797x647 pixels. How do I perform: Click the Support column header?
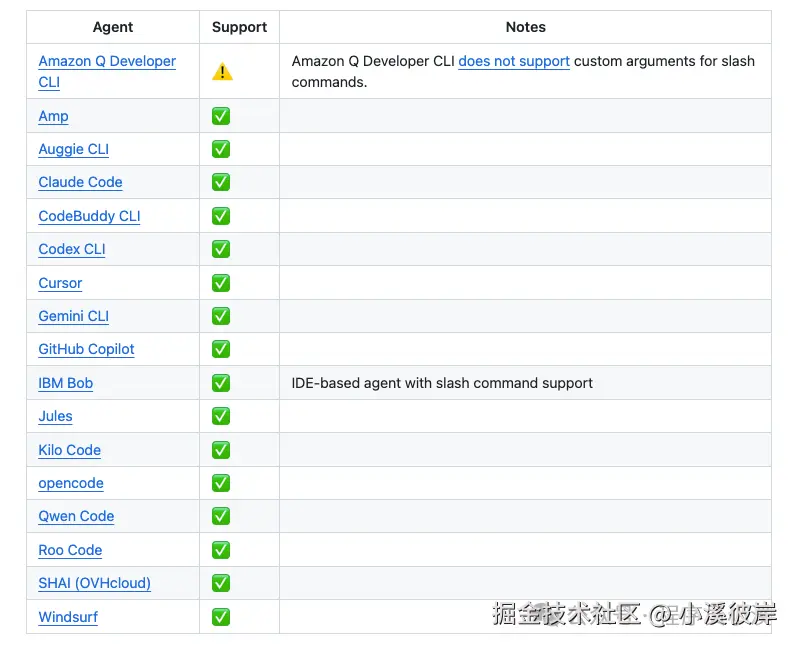tap(240, 27)
